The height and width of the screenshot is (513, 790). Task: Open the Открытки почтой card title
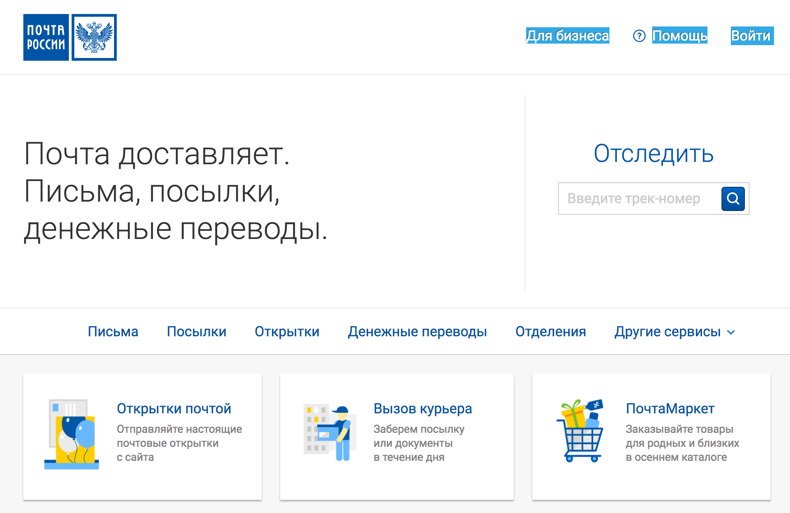pyautogui.click(x=174, y=408)
